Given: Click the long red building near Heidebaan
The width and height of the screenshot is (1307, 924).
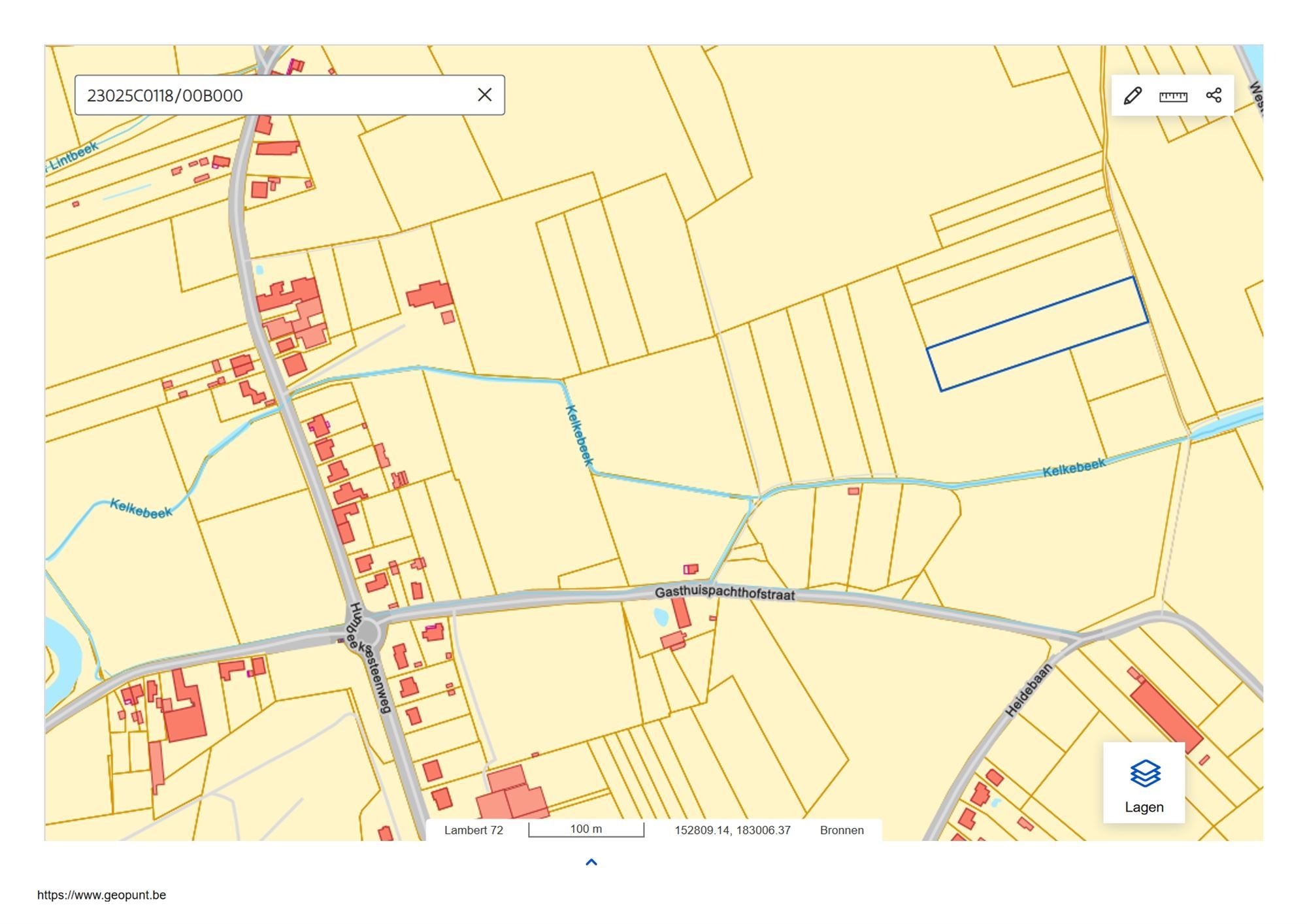Looking at the screenshot, I should pos(1166,716).
